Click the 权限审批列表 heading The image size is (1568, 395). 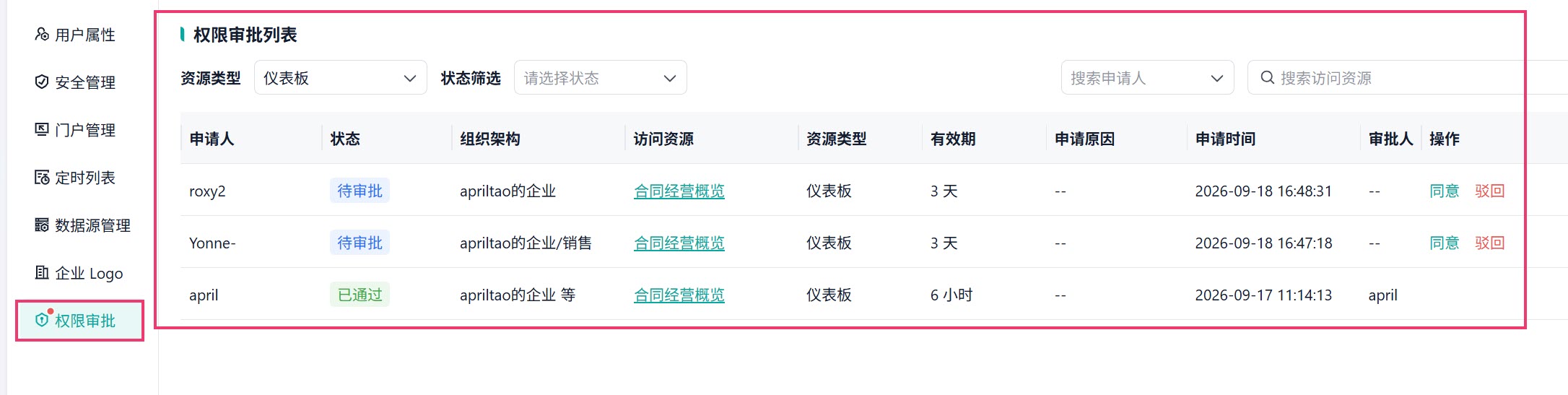pyautogui.click(x=245, y=35)
